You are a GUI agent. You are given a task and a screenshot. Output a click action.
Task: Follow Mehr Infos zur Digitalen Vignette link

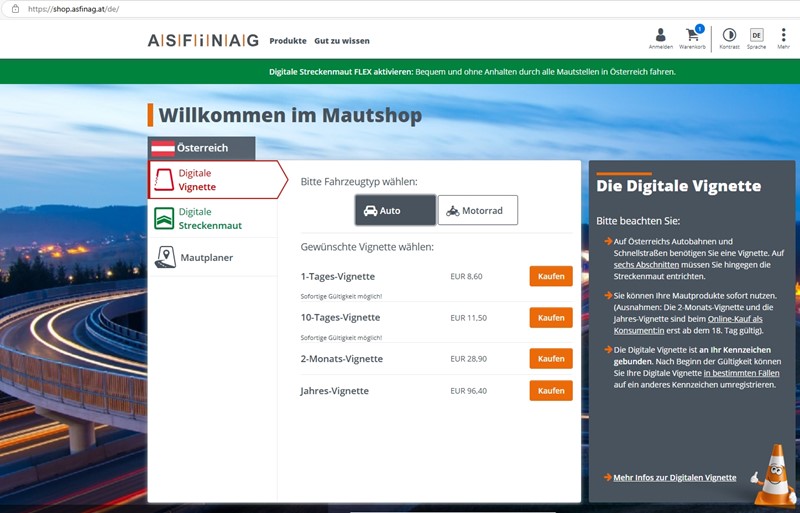[674, 478]
